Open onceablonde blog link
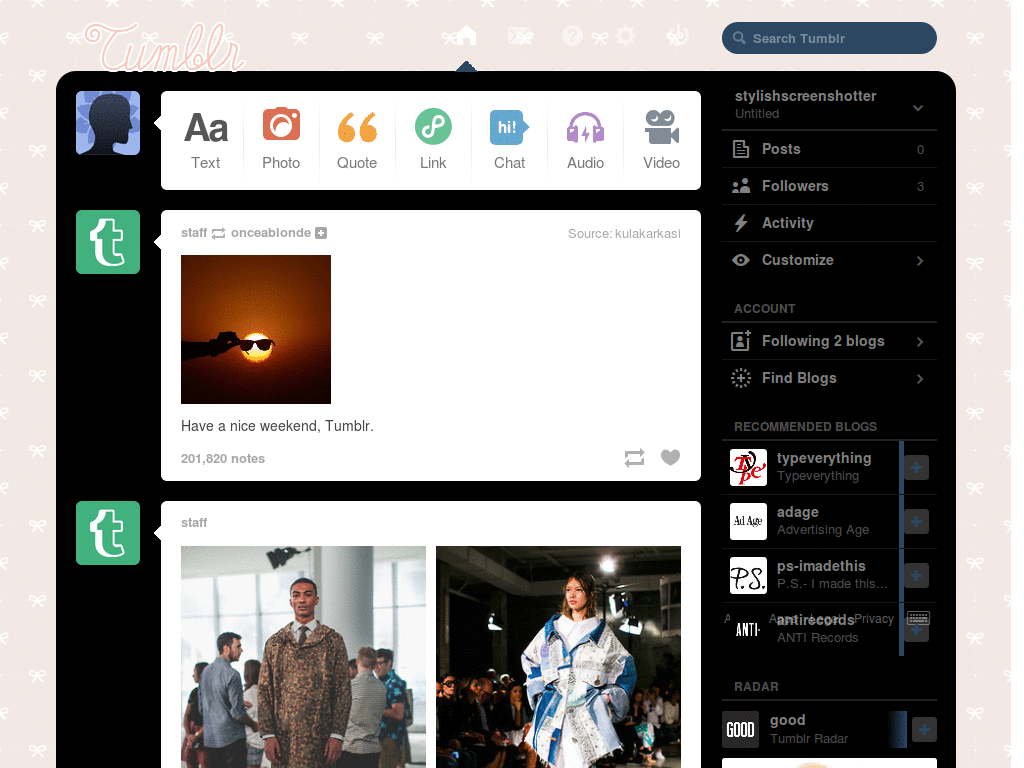Screen dimensions: 1024x768 click(270, 233)
